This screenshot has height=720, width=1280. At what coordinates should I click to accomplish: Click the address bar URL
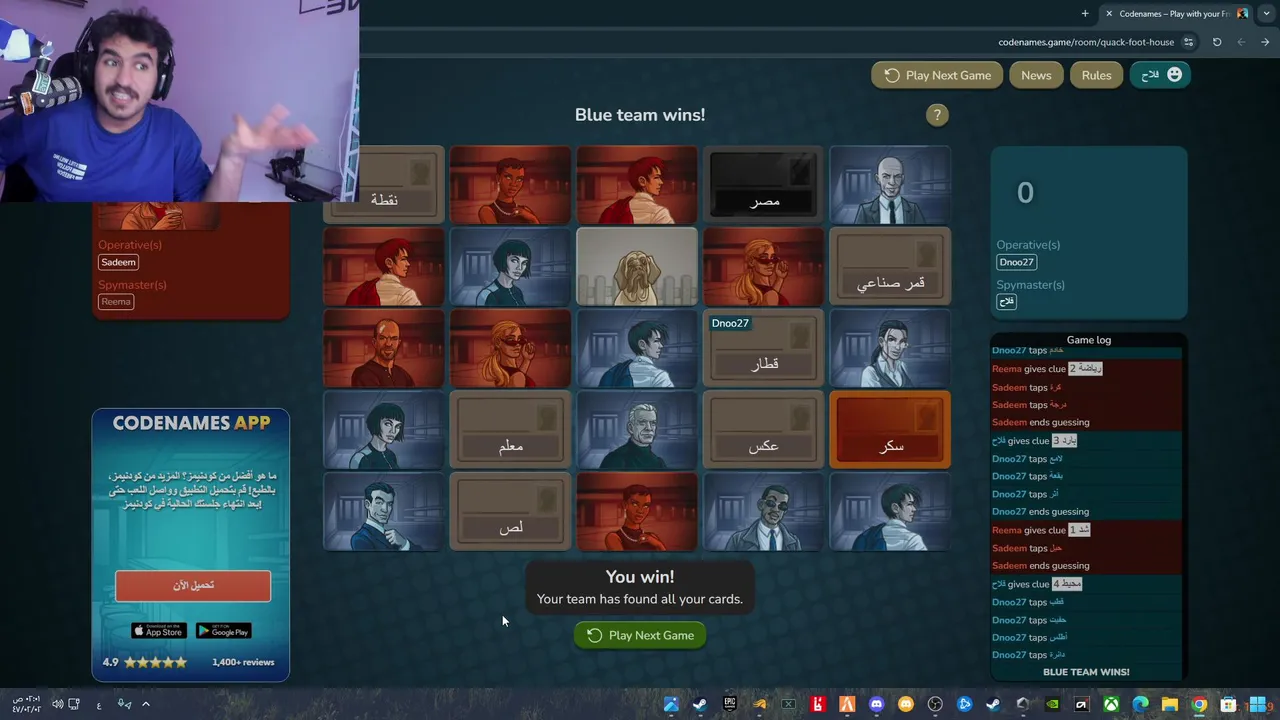point(1086,42)
